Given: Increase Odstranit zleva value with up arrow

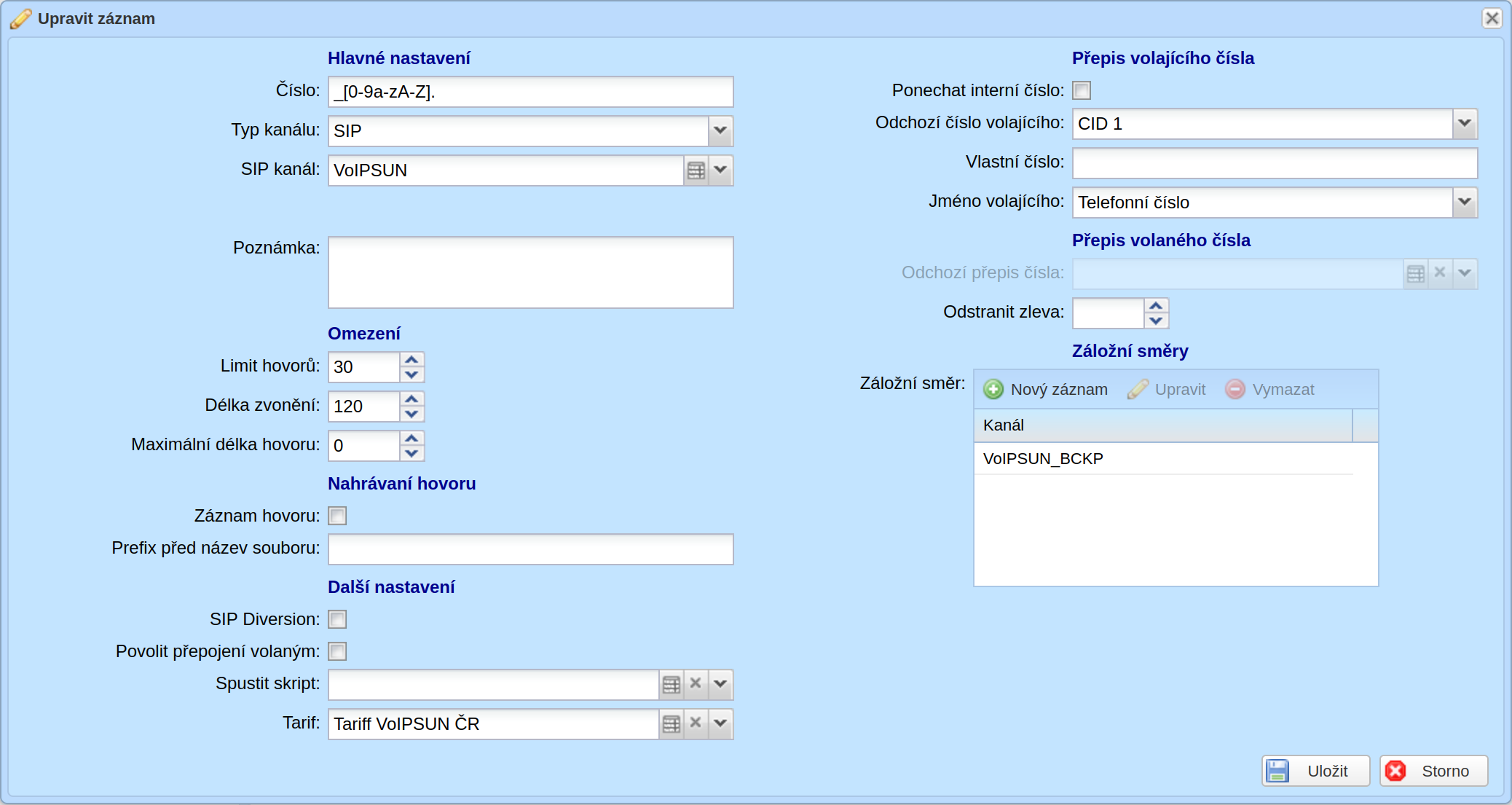Looking at the screenshot, I should coord(1156,306).
